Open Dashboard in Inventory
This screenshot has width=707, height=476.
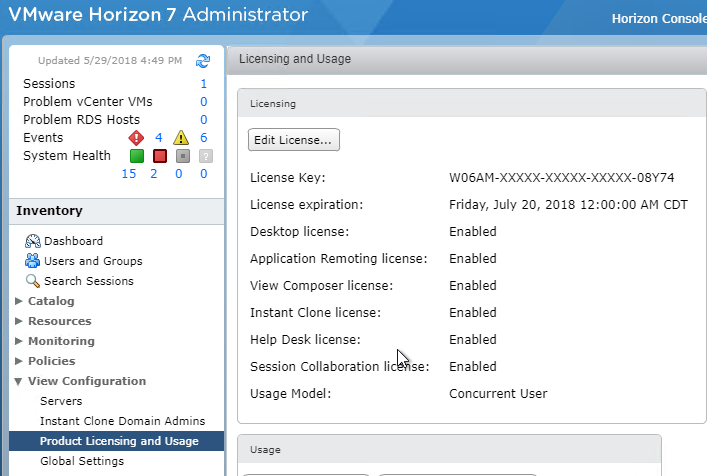point(73,241)
